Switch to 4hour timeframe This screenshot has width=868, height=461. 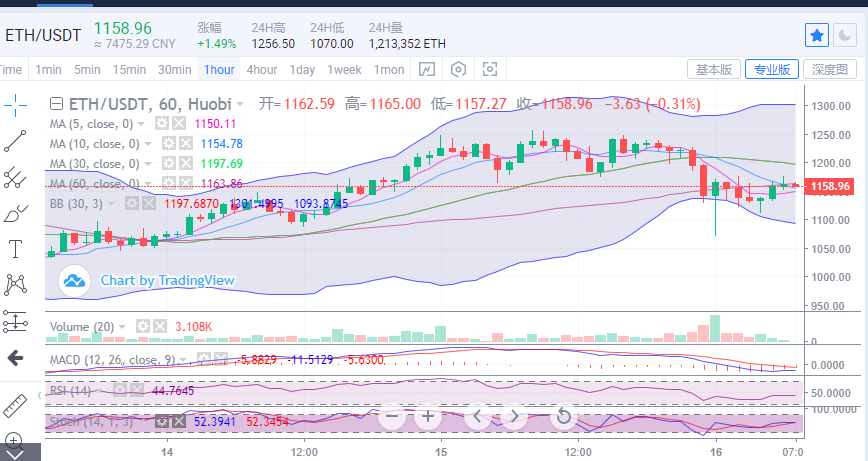click(262, 70)
